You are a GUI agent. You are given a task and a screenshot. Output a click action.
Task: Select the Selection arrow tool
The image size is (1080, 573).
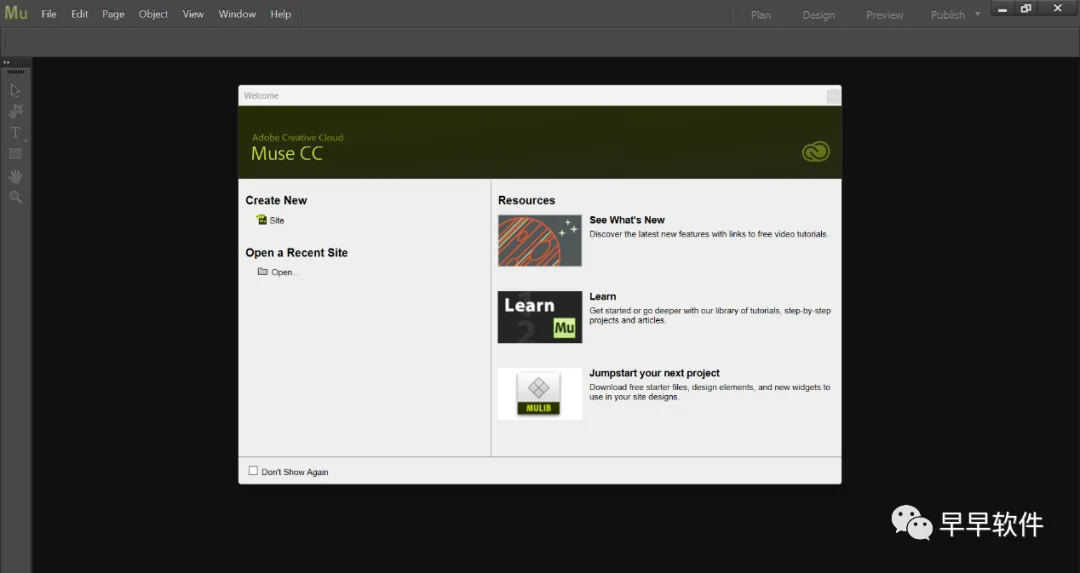[15, 90]
